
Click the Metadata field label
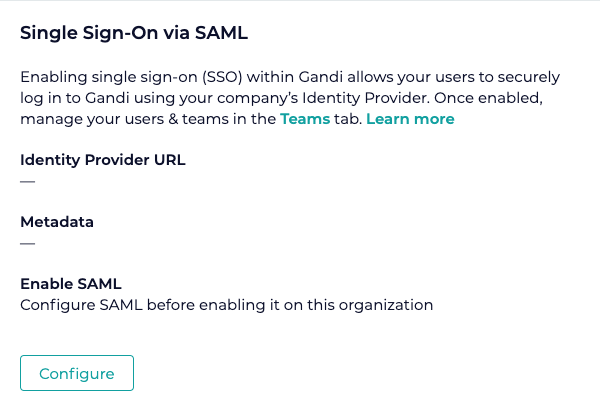(x=57, y=221)
